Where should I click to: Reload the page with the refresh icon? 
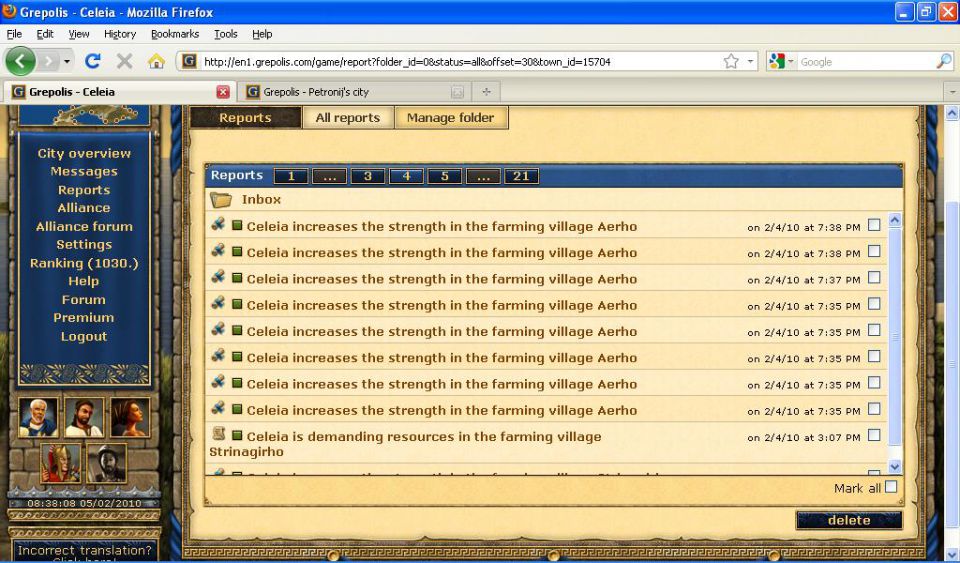(x=93, y=61)
